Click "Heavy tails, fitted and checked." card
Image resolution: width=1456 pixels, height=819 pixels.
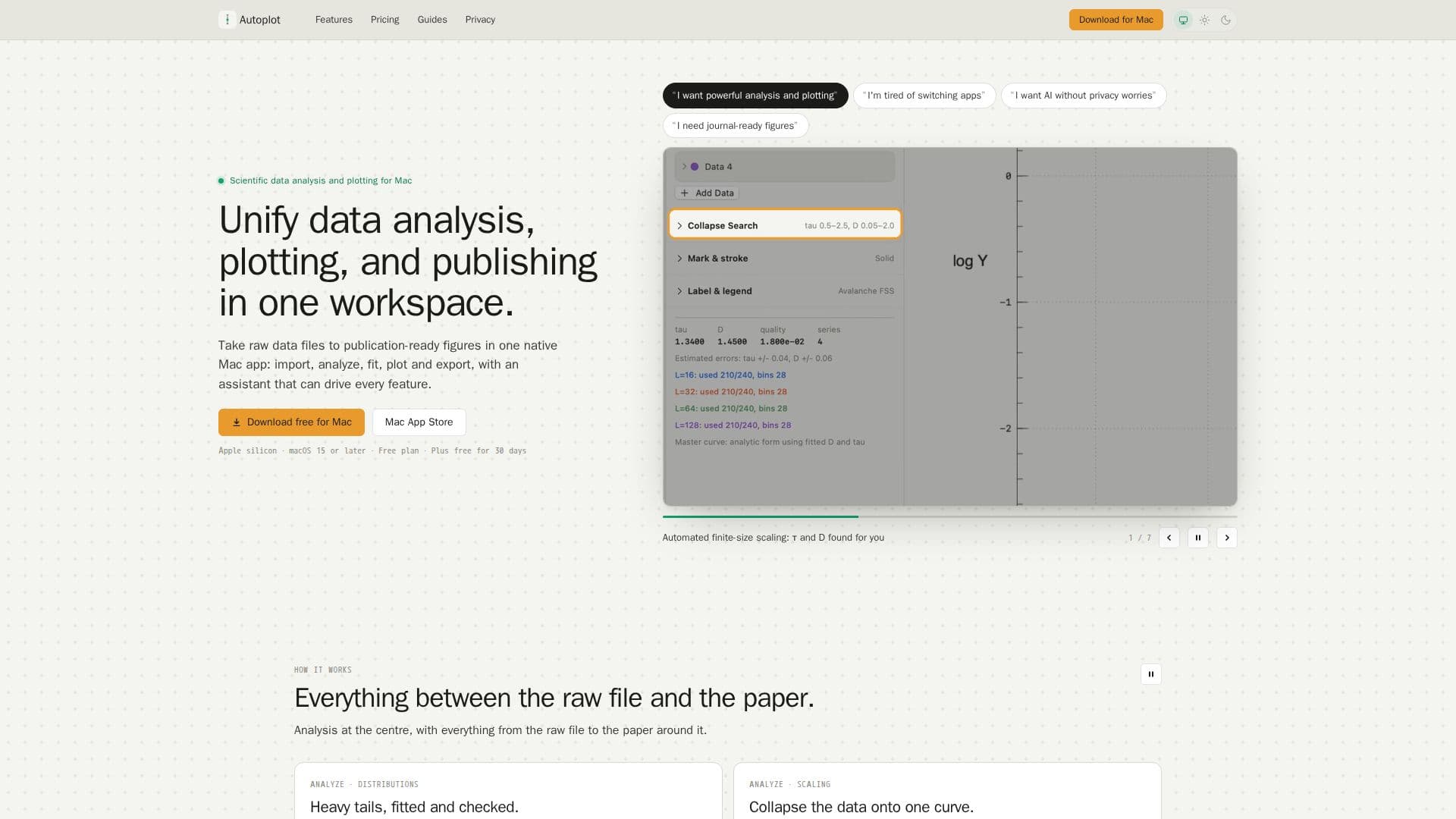pyautogui.click(x=508, y=791)
